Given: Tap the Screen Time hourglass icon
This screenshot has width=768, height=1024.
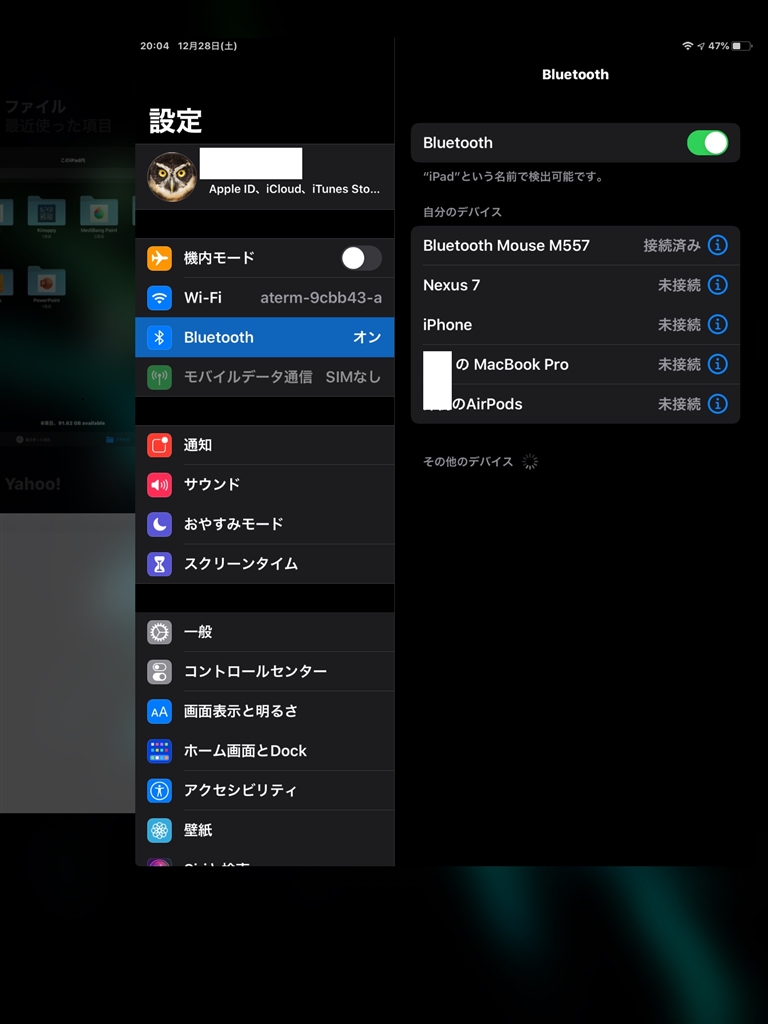Looking at the screenshot, I should tap(159, 564).
